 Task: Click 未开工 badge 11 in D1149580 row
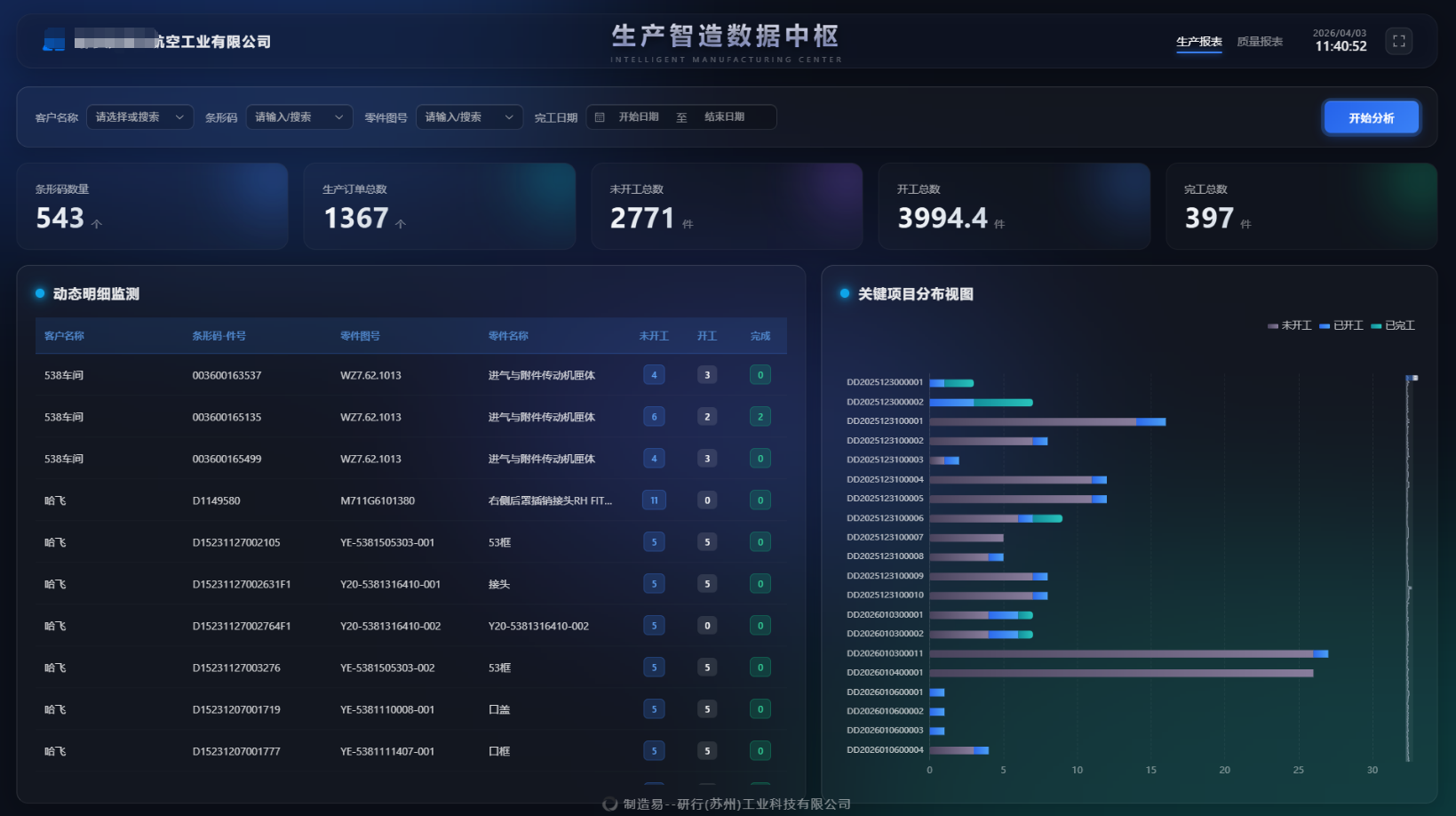pos(654,500)
